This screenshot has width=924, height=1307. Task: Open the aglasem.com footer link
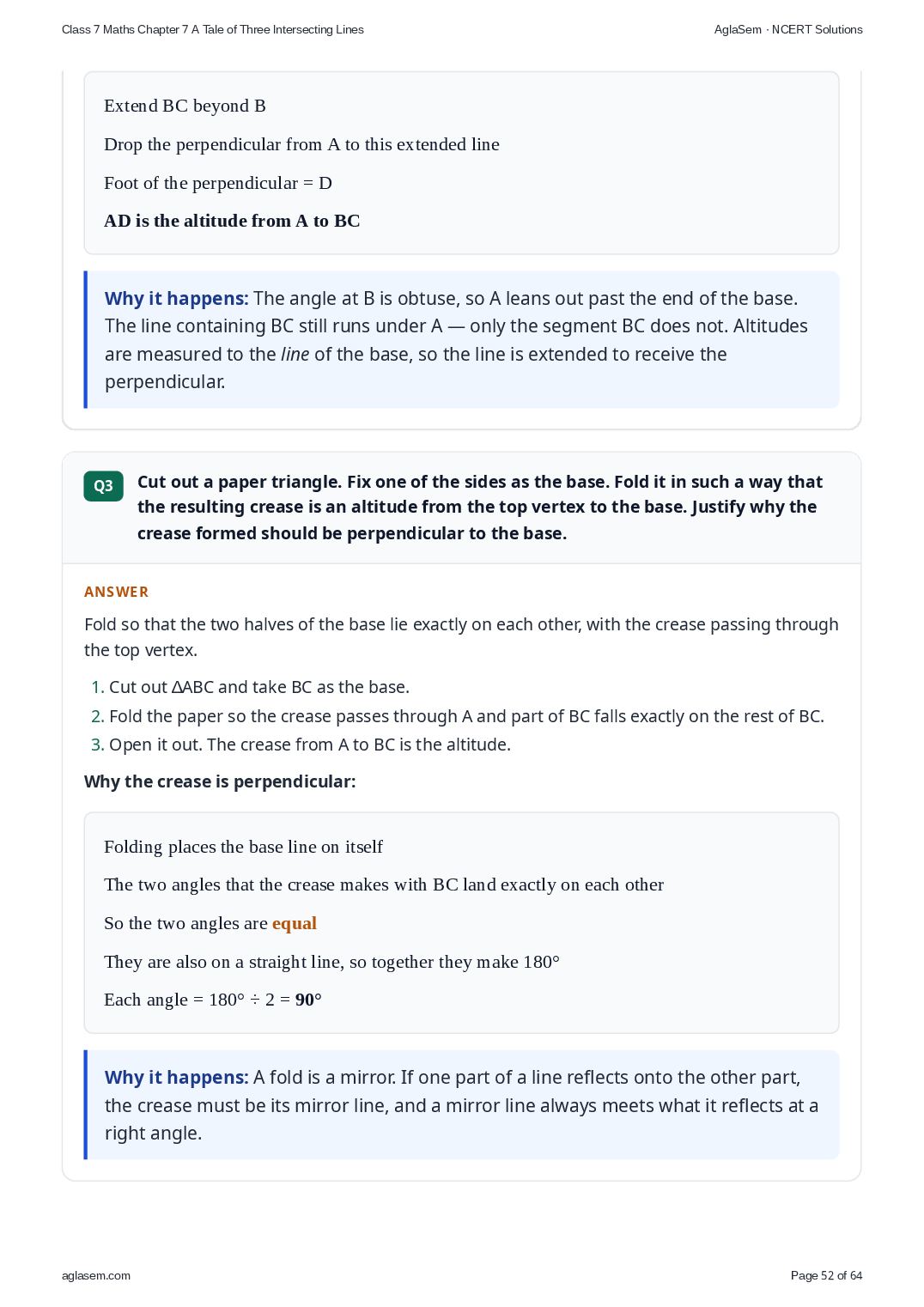coord(96,1275)
